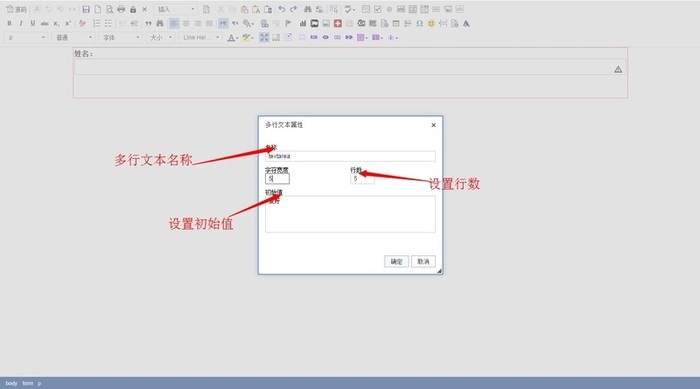Click the Save icon in toolbar

coord(86,9)
